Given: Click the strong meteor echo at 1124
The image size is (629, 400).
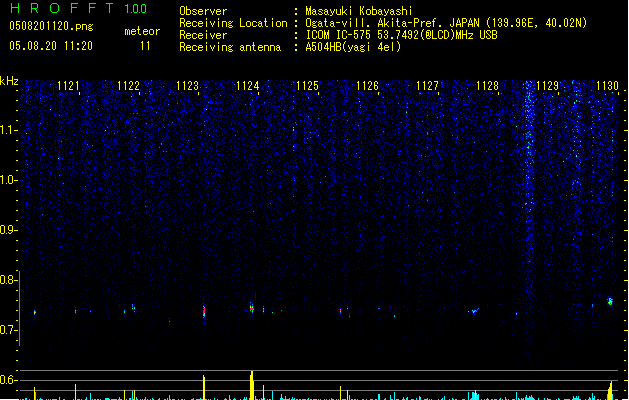Looking at the screenshot, I should (252, 309).
